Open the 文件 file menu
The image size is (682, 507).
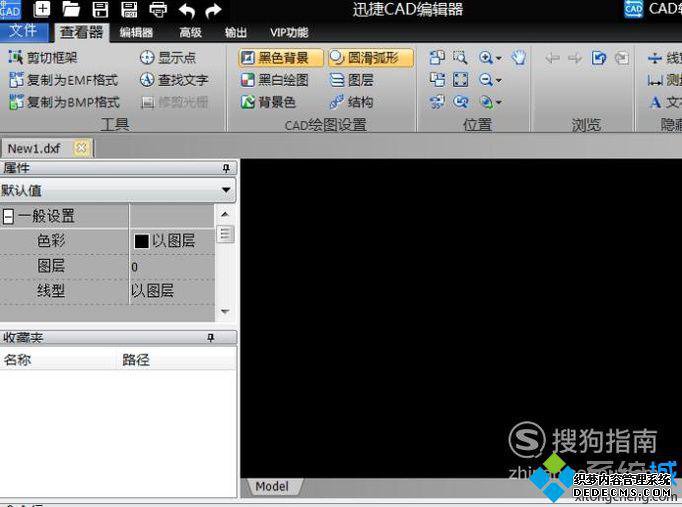tap(23, 30)
